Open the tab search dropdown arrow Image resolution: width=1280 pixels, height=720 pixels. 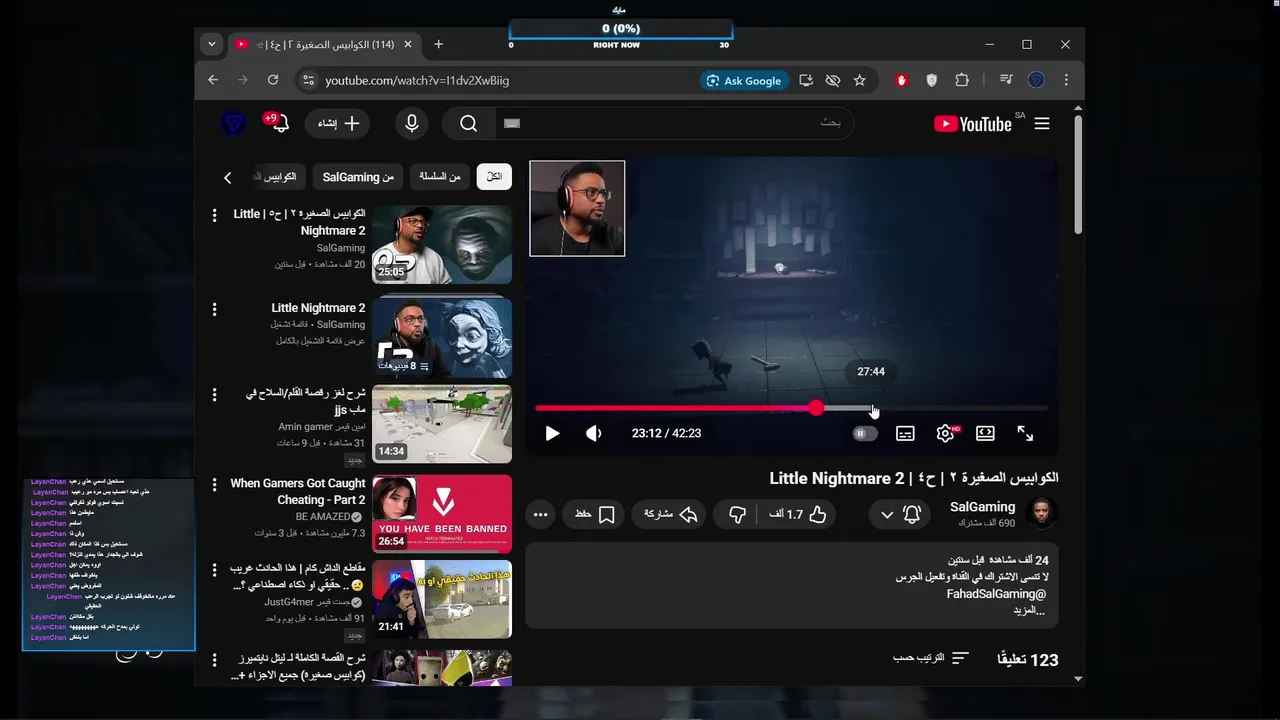click(211, 44)
